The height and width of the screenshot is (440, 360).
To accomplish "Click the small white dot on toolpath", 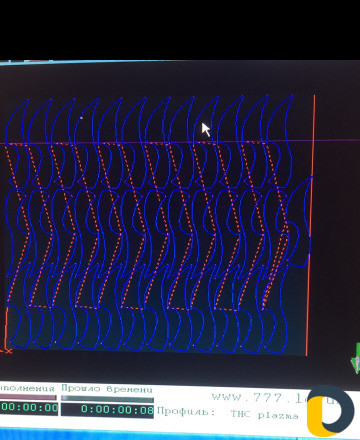I will coord(82,117).
